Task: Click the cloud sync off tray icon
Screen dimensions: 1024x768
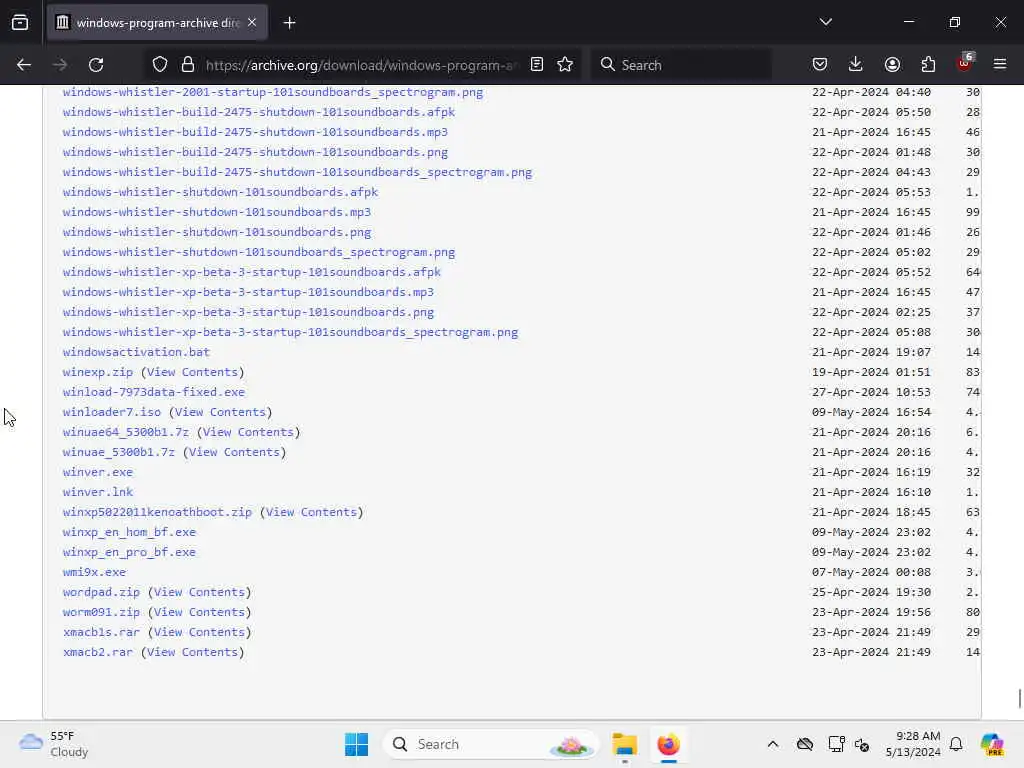Action: point(805,744)
